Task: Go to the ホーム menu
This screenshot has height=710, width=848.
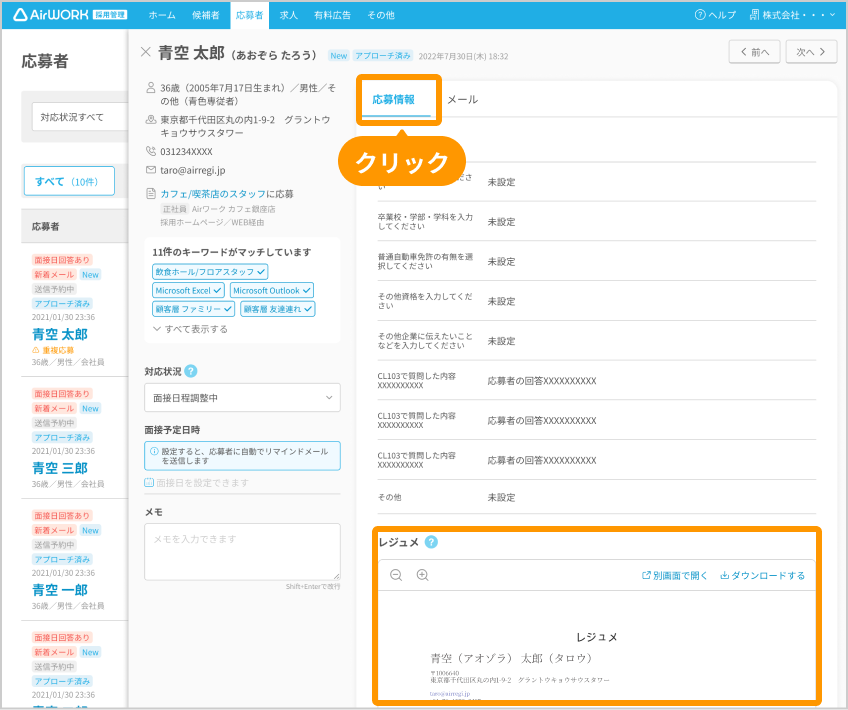Action: 162,15
